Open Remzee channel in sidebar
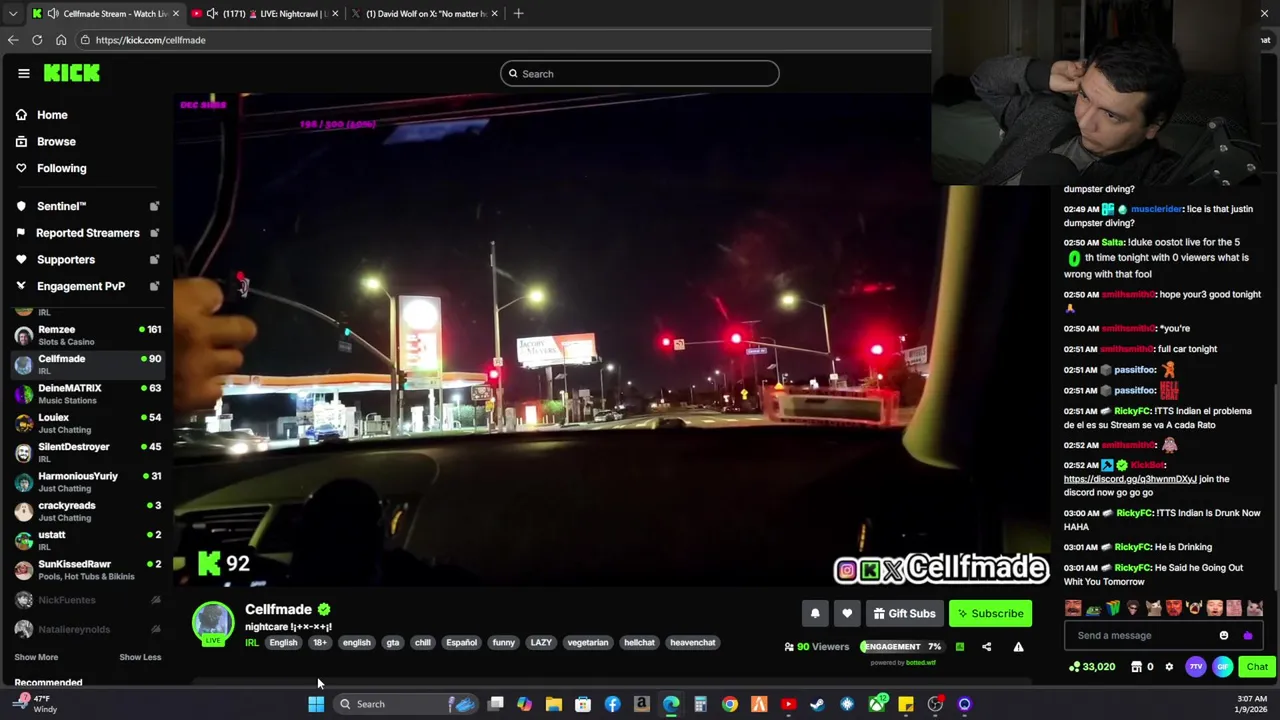Viewport: 1280px width, 720px height. [x=88, y=335]
